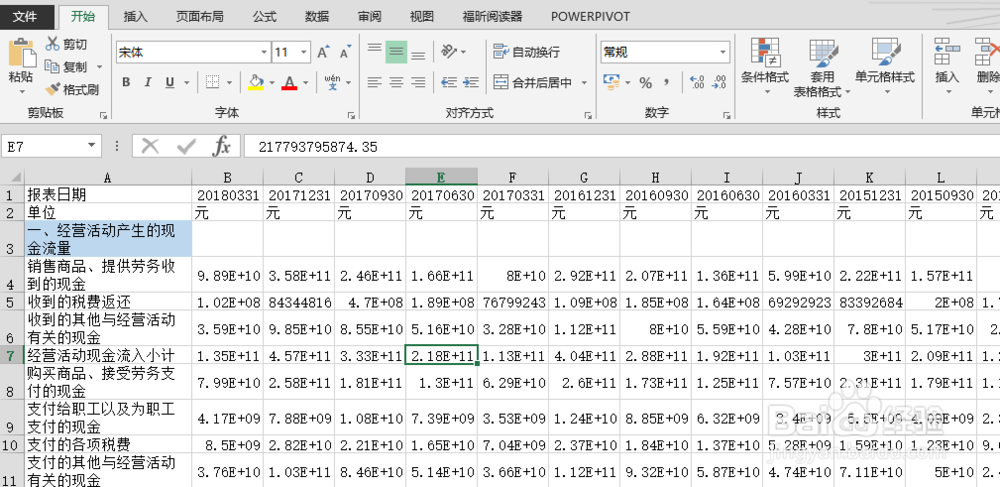Decrease decimal places icon
Screen dimensions: 1000x487
point(719,82)
